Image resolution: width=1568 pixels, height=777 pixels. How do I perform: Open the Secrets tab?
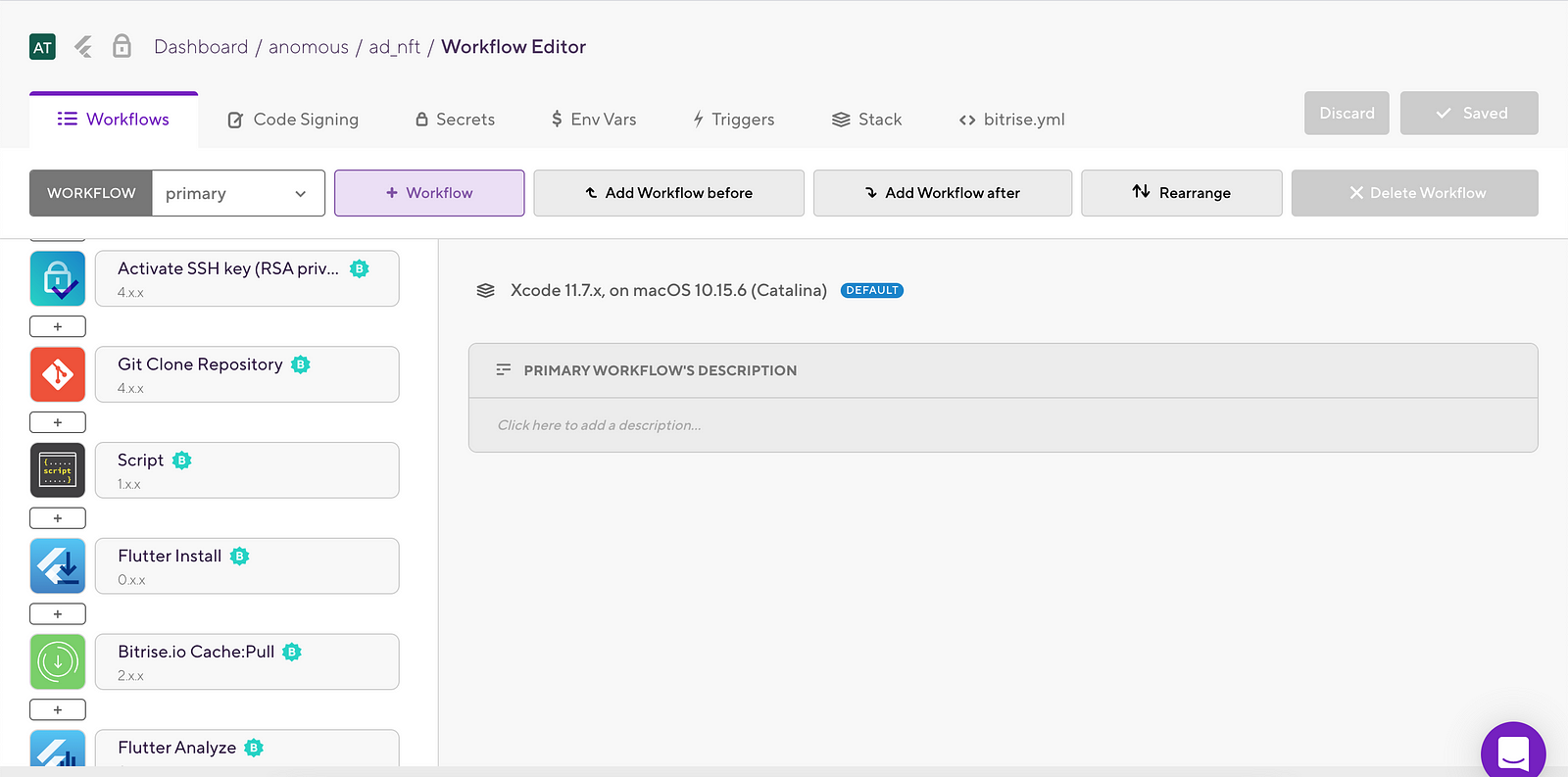pyautogui.click(x=455, y=120)
